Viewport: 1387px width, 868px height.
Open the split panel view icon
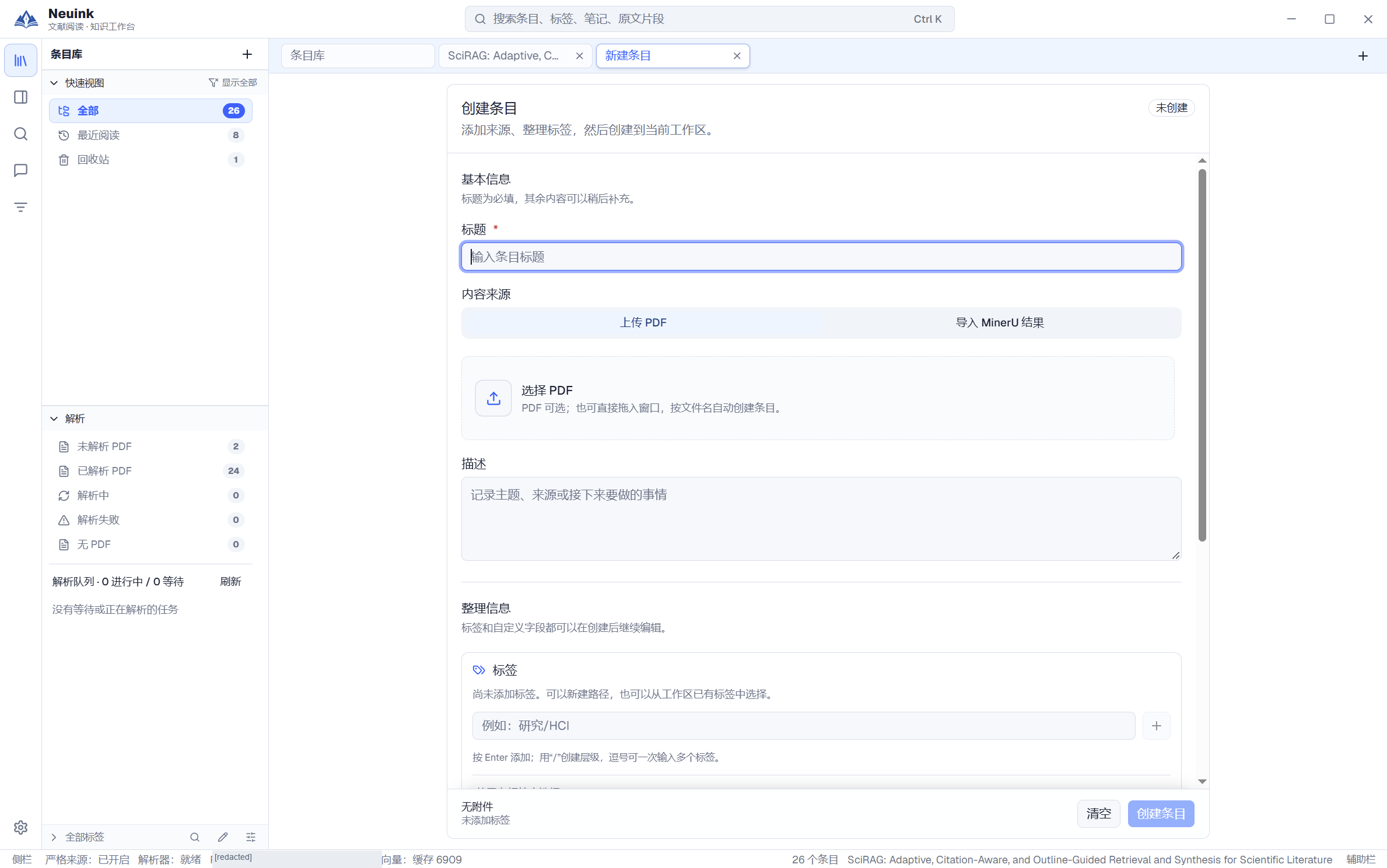(20, 97)
